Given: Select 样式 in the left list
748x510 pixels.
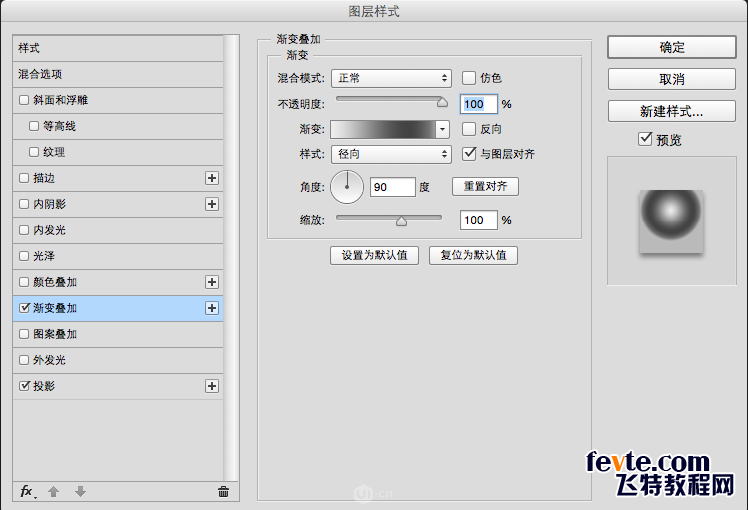Looking at the screenshot, I should [118, 48].
